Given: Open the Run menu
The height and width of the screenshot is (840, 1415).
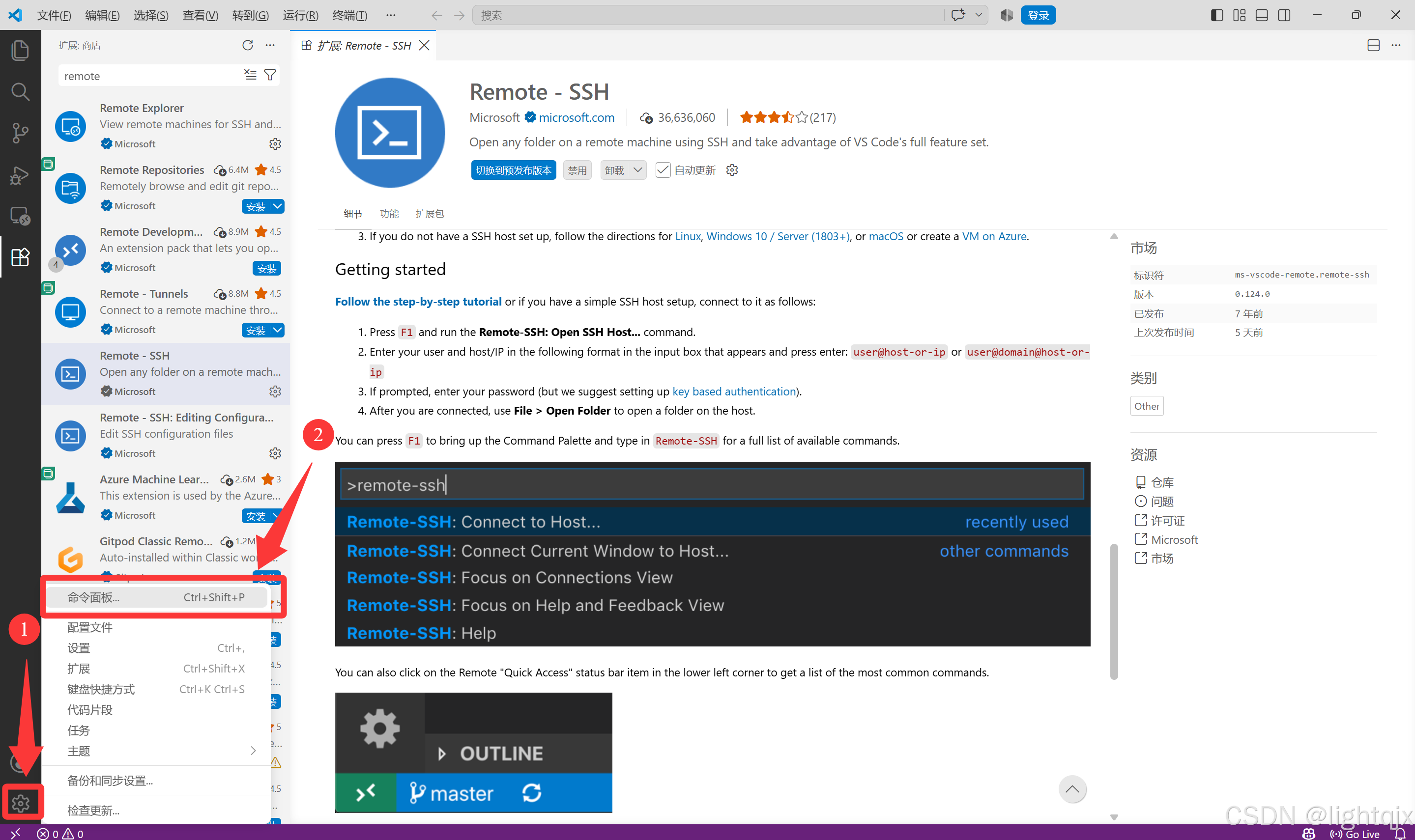Looking at the screenshot, I should [301, 15].
